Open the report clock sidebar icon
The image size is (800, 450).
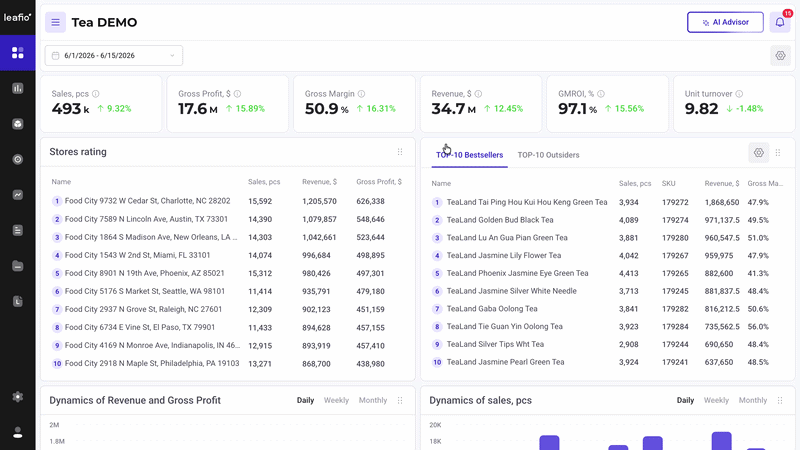17,301
